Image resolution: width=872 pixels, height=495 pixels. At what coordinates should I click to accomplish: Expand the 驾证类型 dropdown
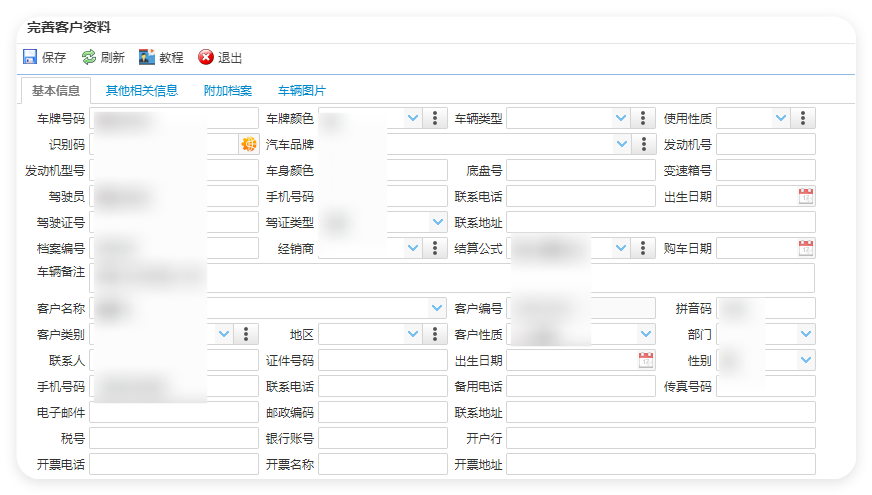(x=438, y=222)
